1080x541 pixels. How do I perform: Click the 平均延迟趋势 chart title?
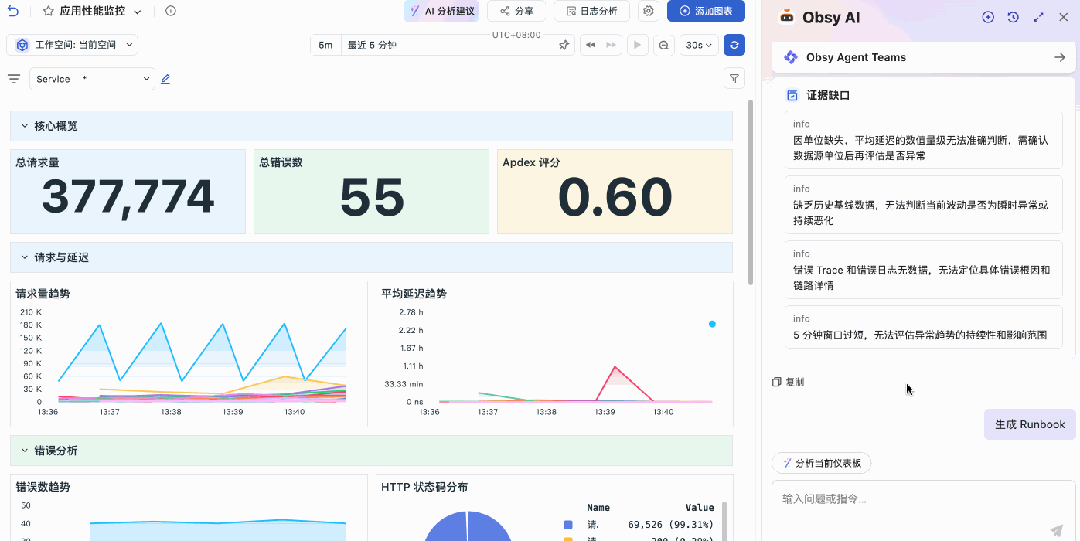413,293
